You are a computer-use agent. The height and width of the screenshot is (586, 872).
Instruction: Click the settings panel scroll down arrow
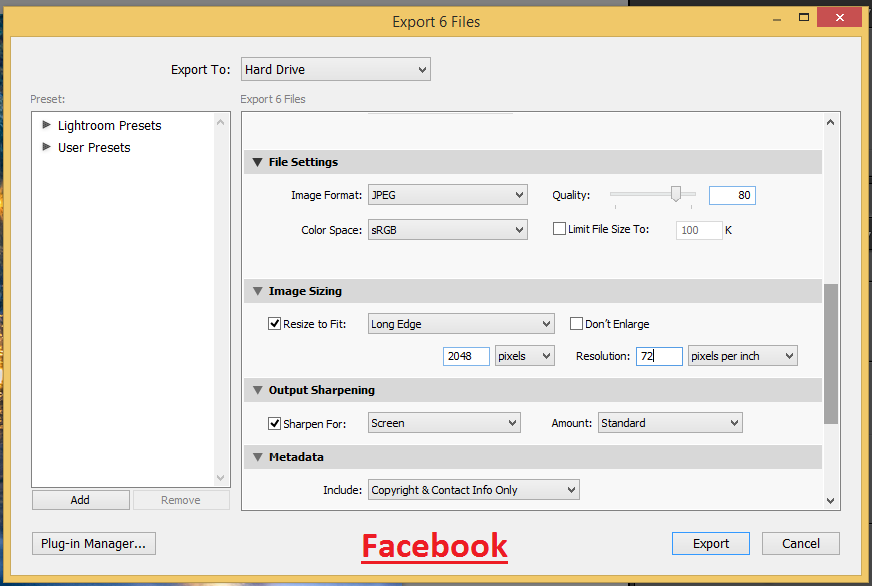point(830,500)
